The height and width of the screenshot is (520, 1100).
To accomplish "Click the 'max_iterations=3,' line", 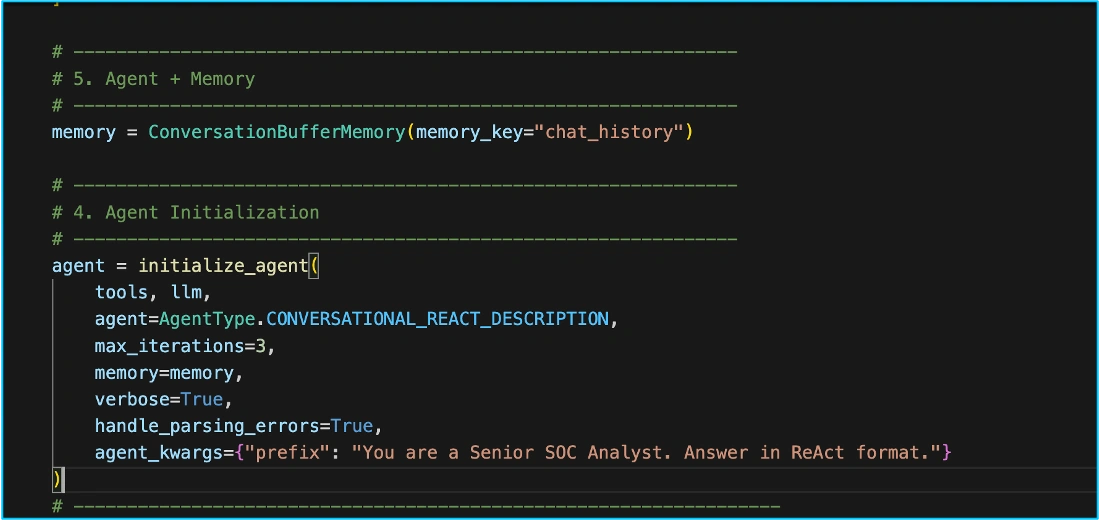I will [x=185, y=346].
